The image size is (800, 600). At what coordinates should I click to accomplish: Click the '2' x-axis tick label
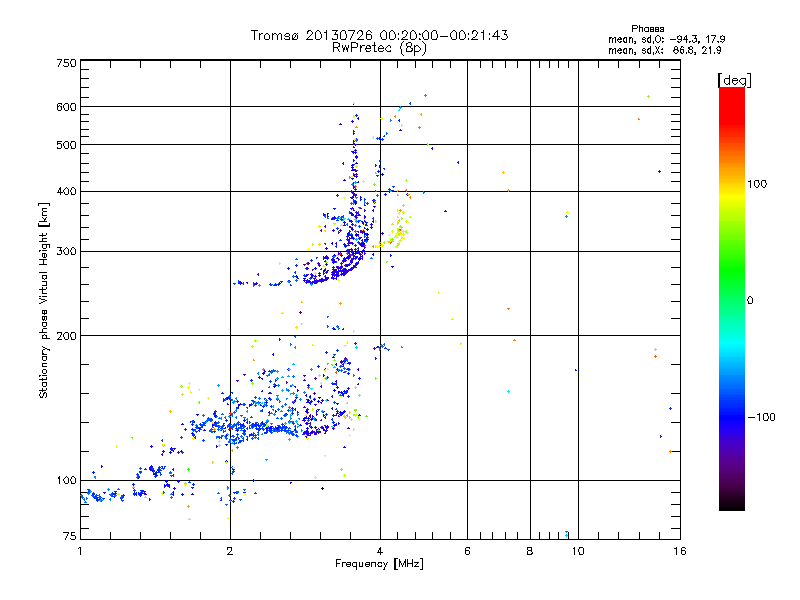230,551
